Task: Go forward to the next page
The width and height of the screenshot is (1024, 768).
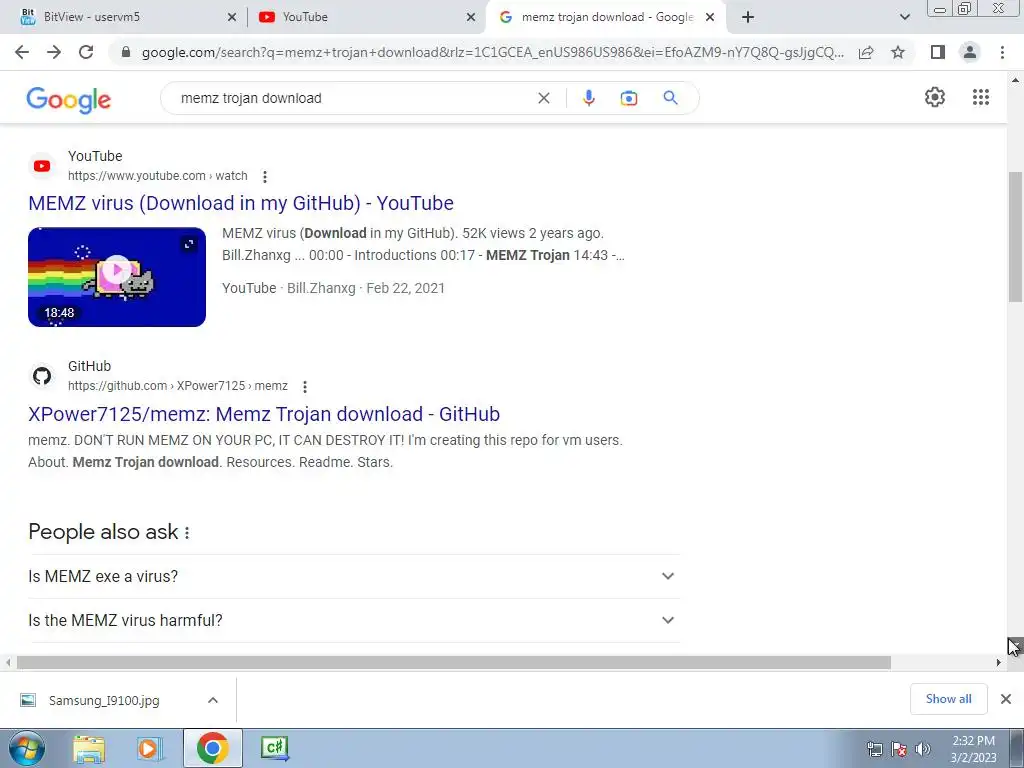Action: click(x=54, y=52)
